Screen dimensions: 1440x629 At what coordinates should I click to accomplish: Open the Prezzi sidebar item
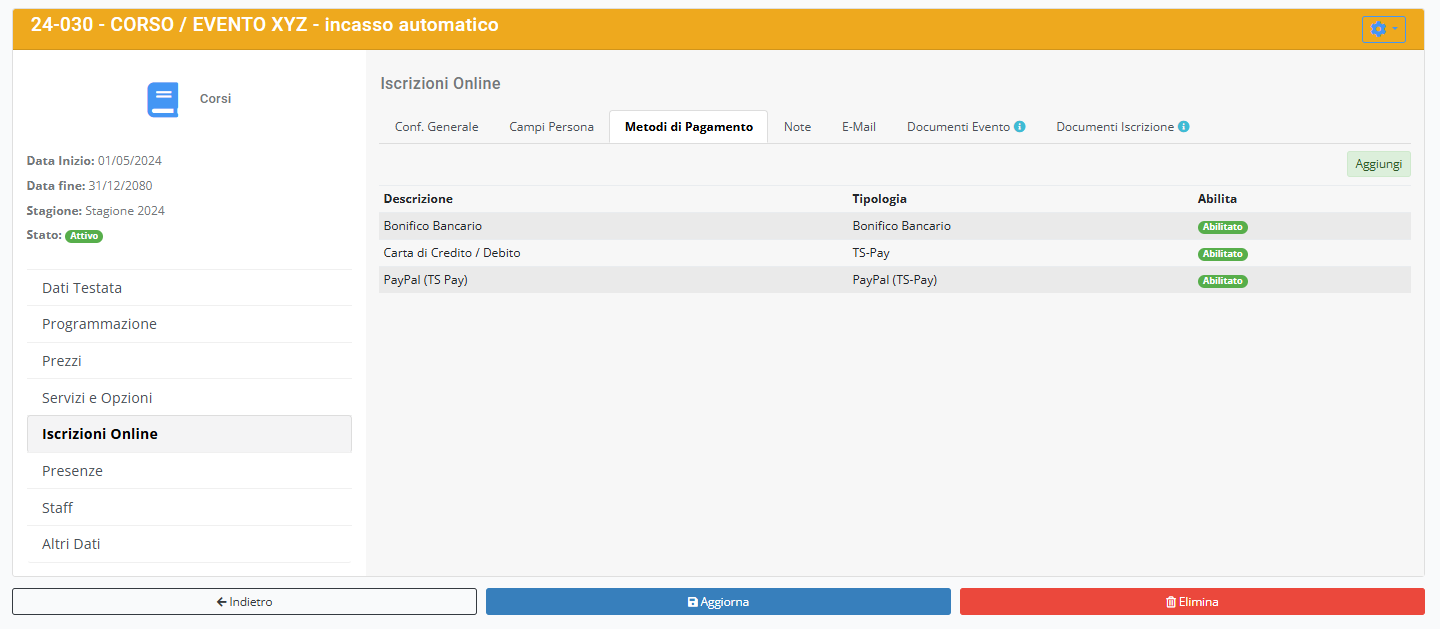click(x=62, y=361)
